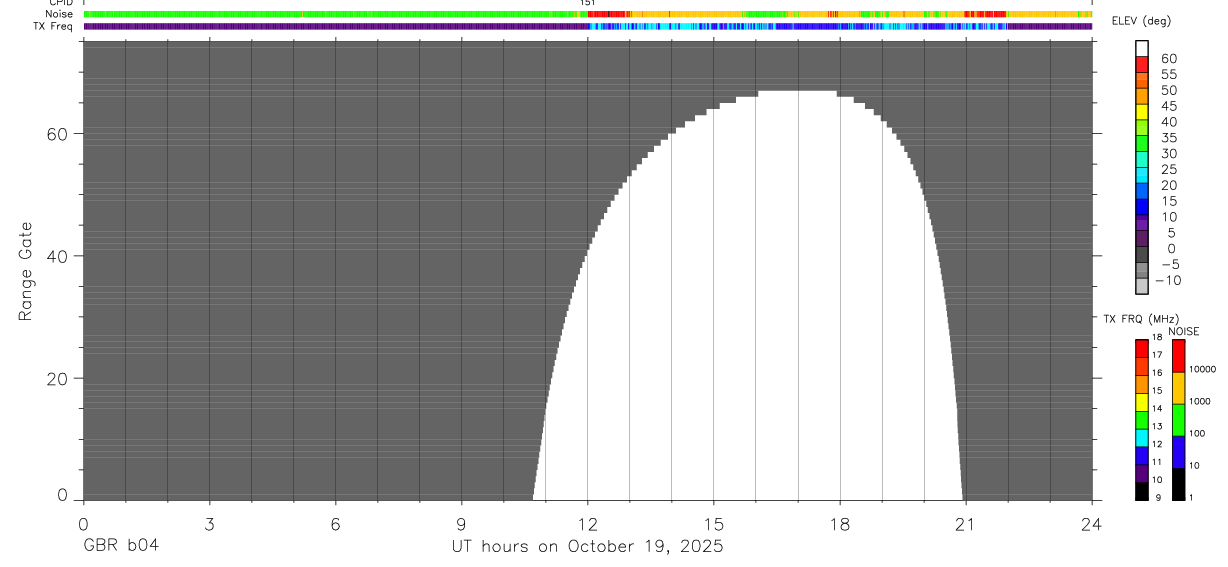Click 'UT hours on October 19, 2025' label
Viewport: 1228px width, 567px height.
click(587, 546)
